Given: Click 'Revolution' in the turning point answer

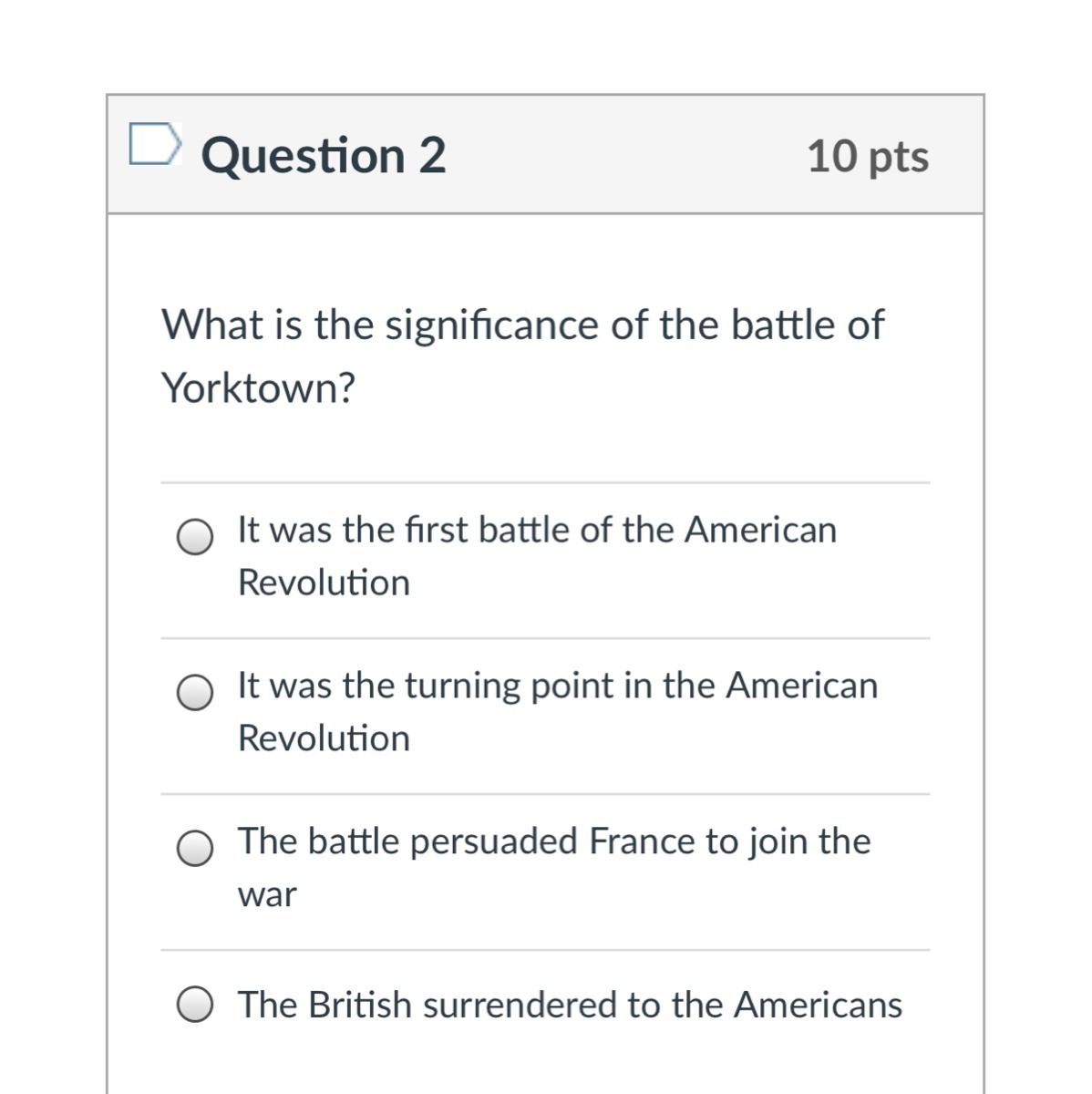Looking at the screenshot, I should pyautogui.click(x=324, y=738).
